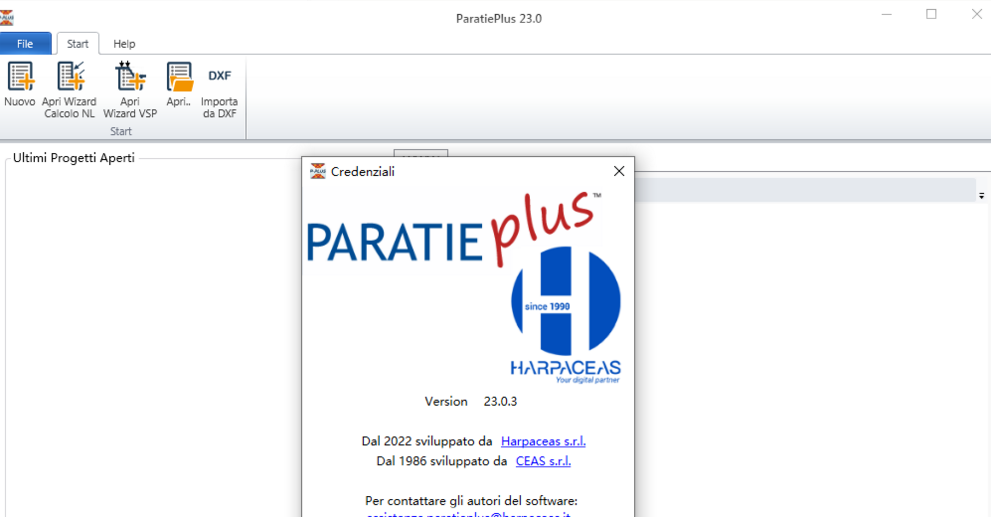The height and width of the screenshot is (517, 991).
Task: Close the Credenziali dialog
Action: click(x=619, y=171)
